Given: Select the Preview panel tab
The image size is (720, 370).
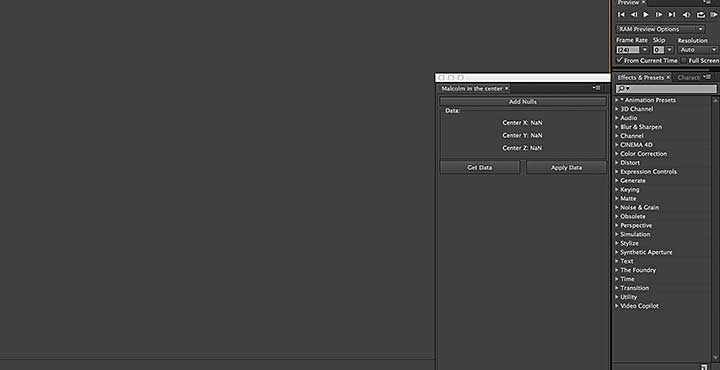Looking at the screenshot, I should pyautogui.click(x=628, y=2).
